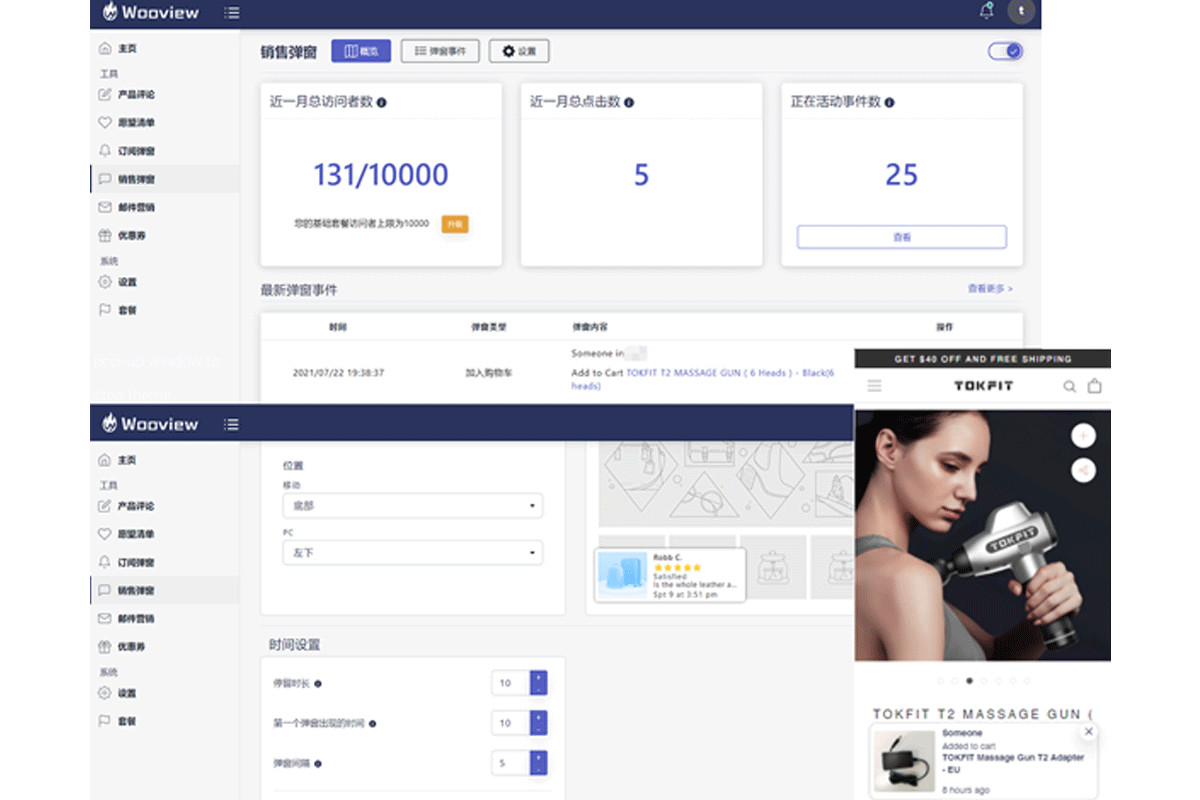Open the TOKFIT store hamburger menu

click(875, 386)
